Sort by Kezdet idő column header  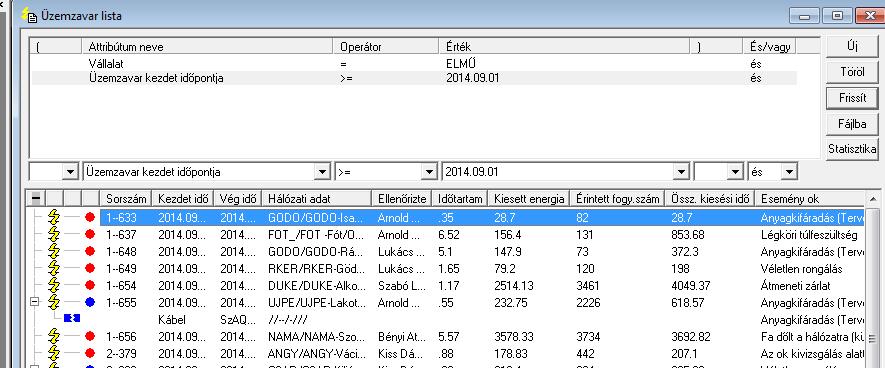(183, 199)
